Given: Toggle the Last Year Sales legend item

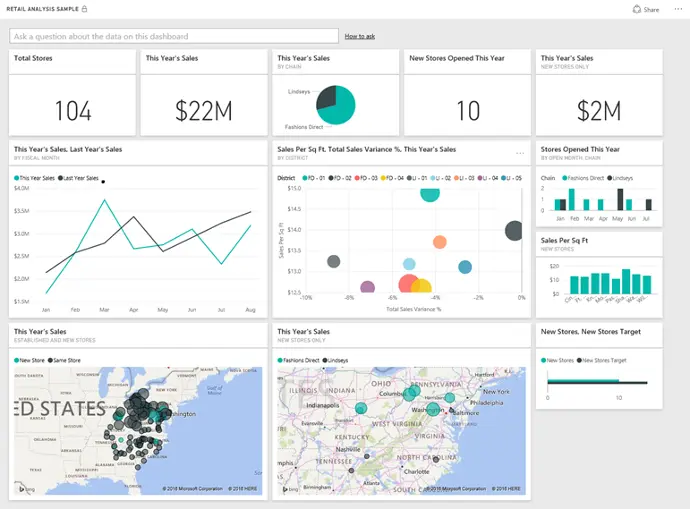Looking at the screenshot, I should (80, 178).
